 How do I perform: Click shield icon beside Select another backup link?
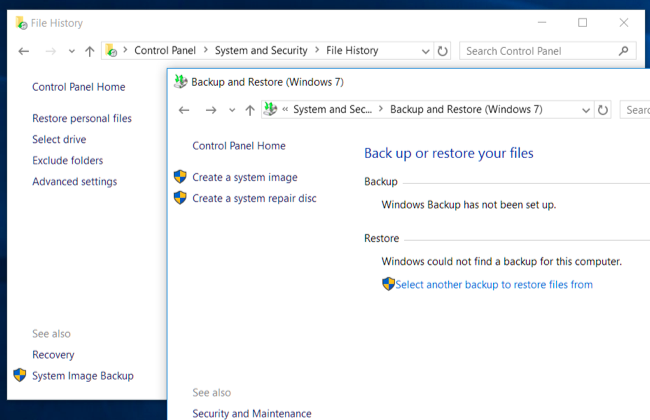(388, 284)
